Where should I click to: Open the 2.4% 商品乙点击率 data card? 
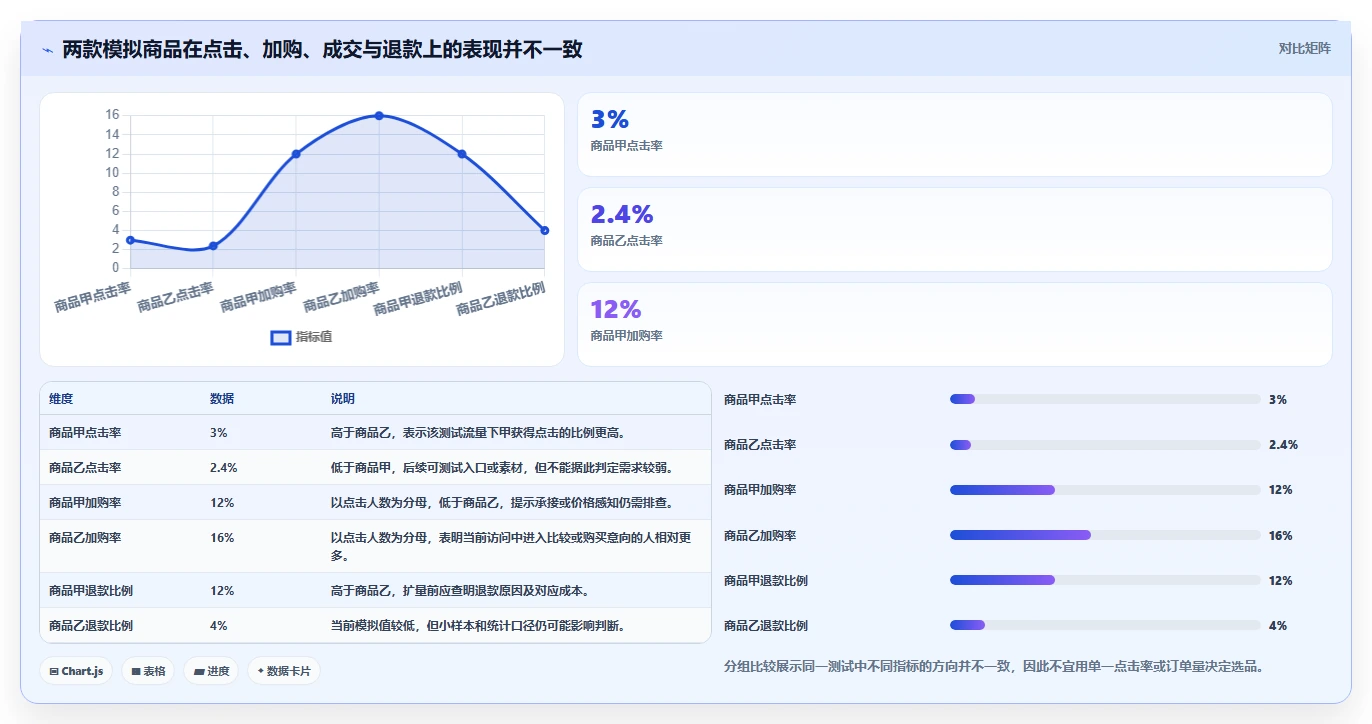[x=955, y=230]
